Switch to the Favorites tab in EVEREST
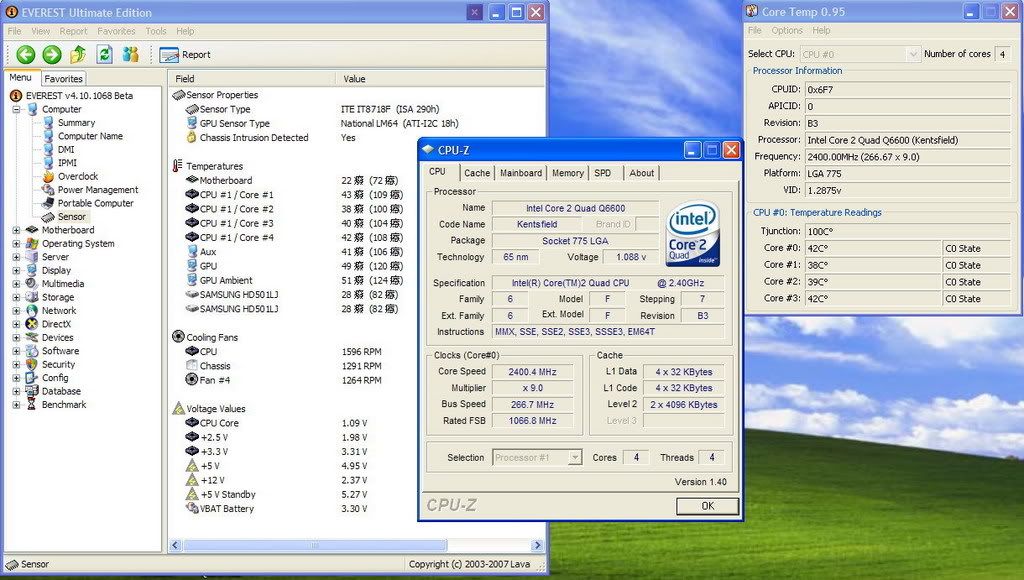The image size is (1024, 580). (x=63, y=78)
